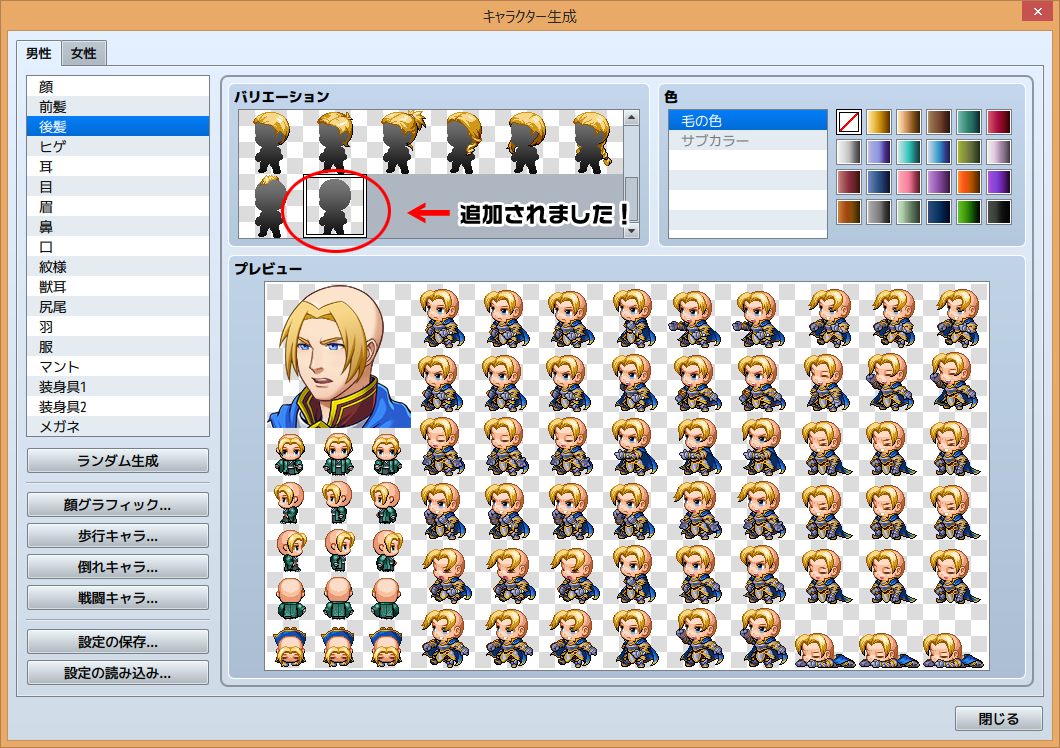Click the variation list scroll-down arrow
1060x748 pixels.
[631, 231]
